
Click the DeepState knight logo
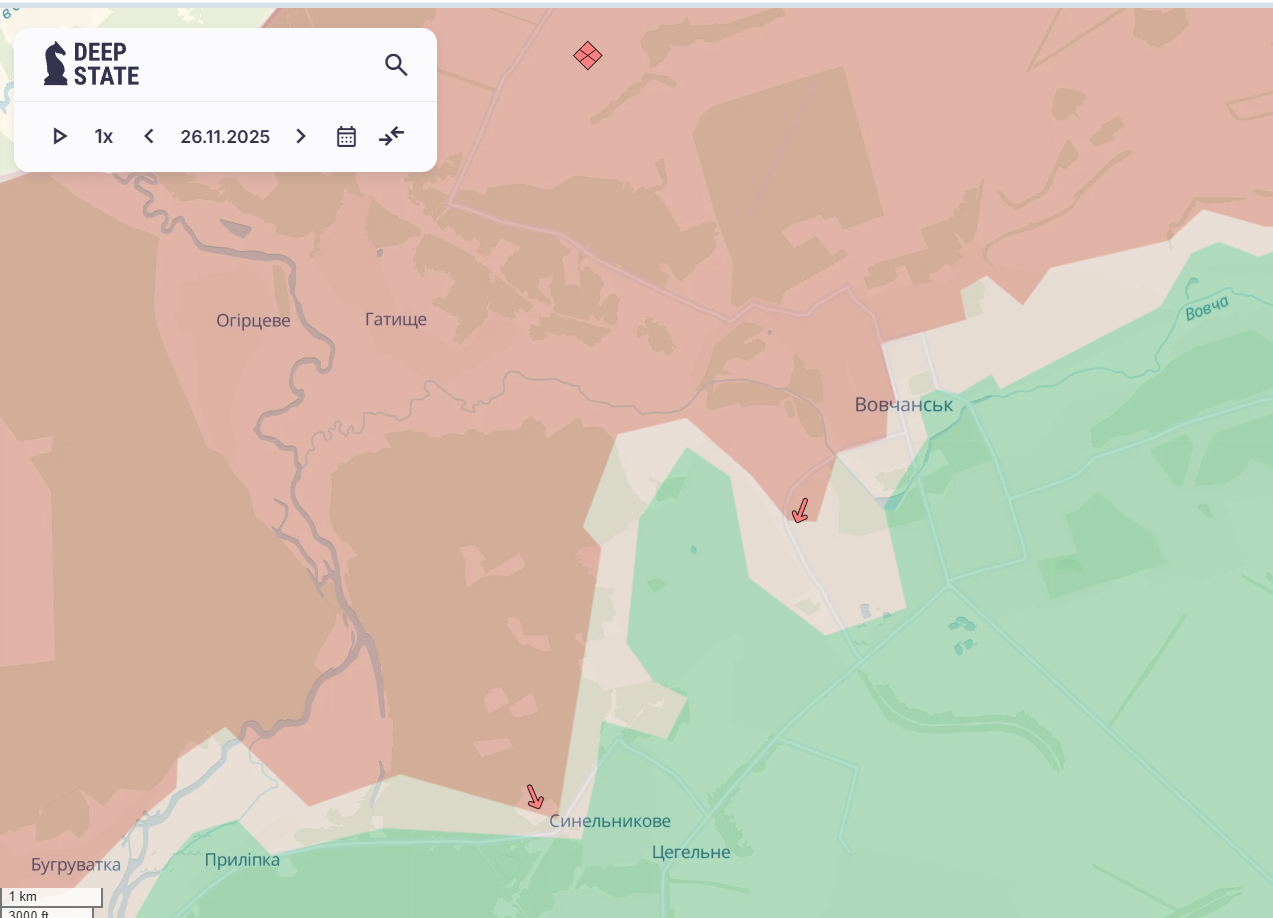[56, 64]
